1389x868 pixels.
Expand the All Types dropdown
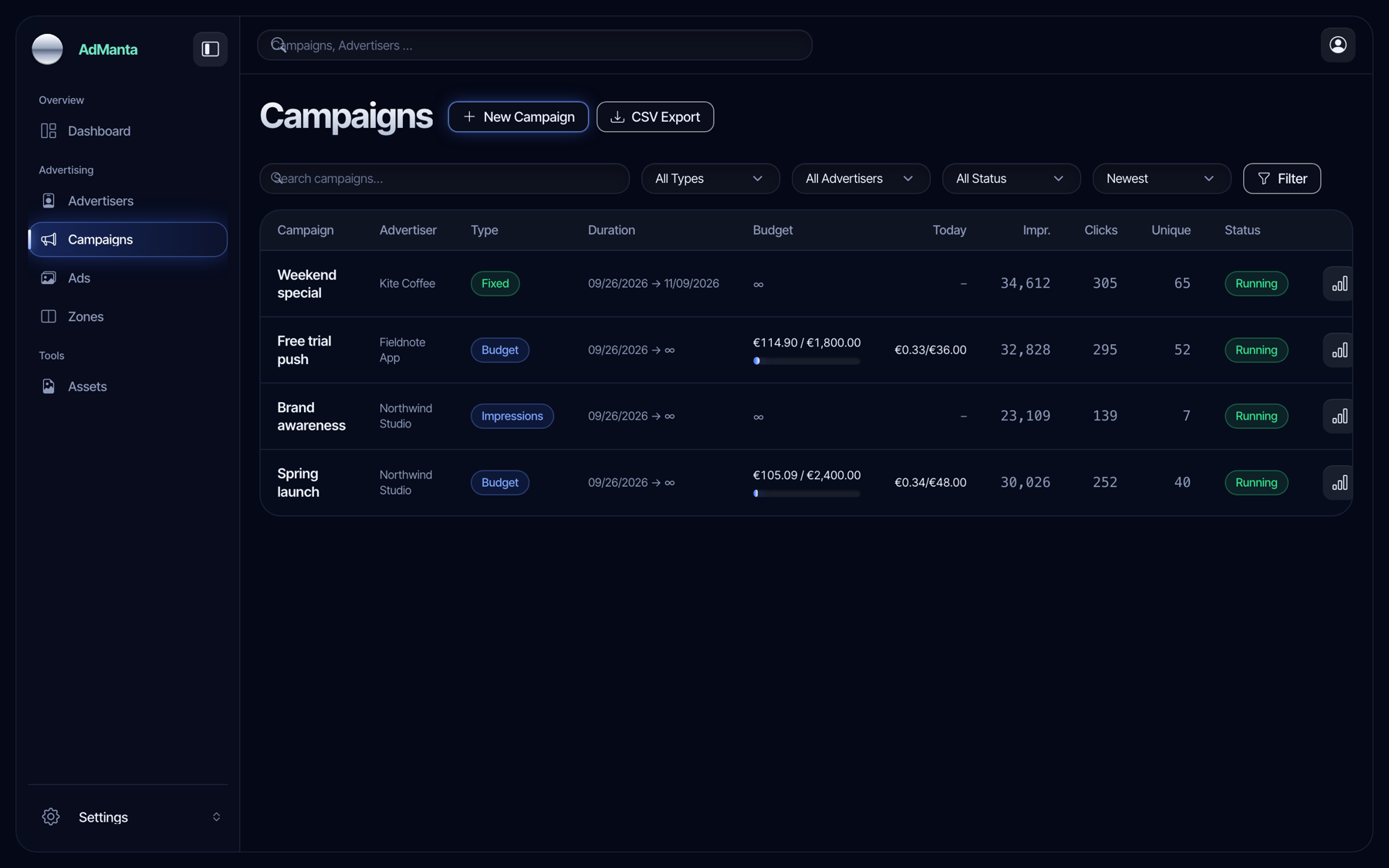click(x=710, y=178)
